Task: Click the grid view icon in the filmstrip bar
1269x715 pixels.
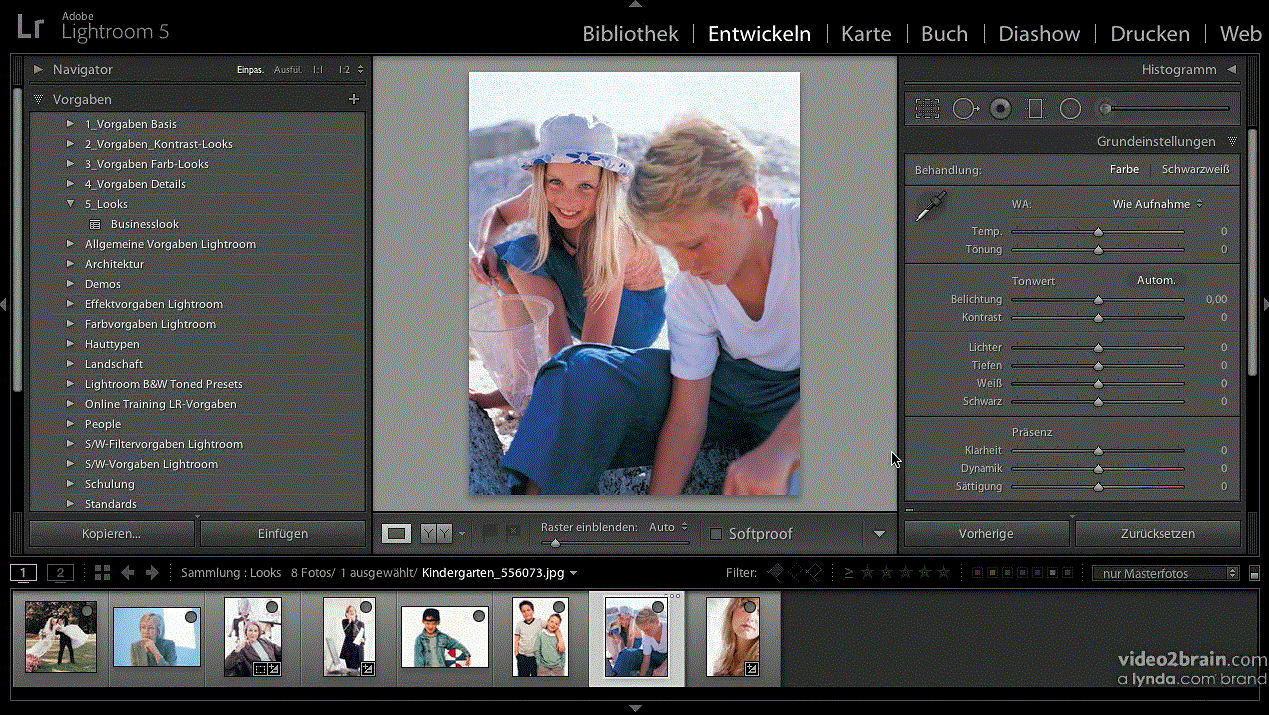Action: (x=102, y=573)
